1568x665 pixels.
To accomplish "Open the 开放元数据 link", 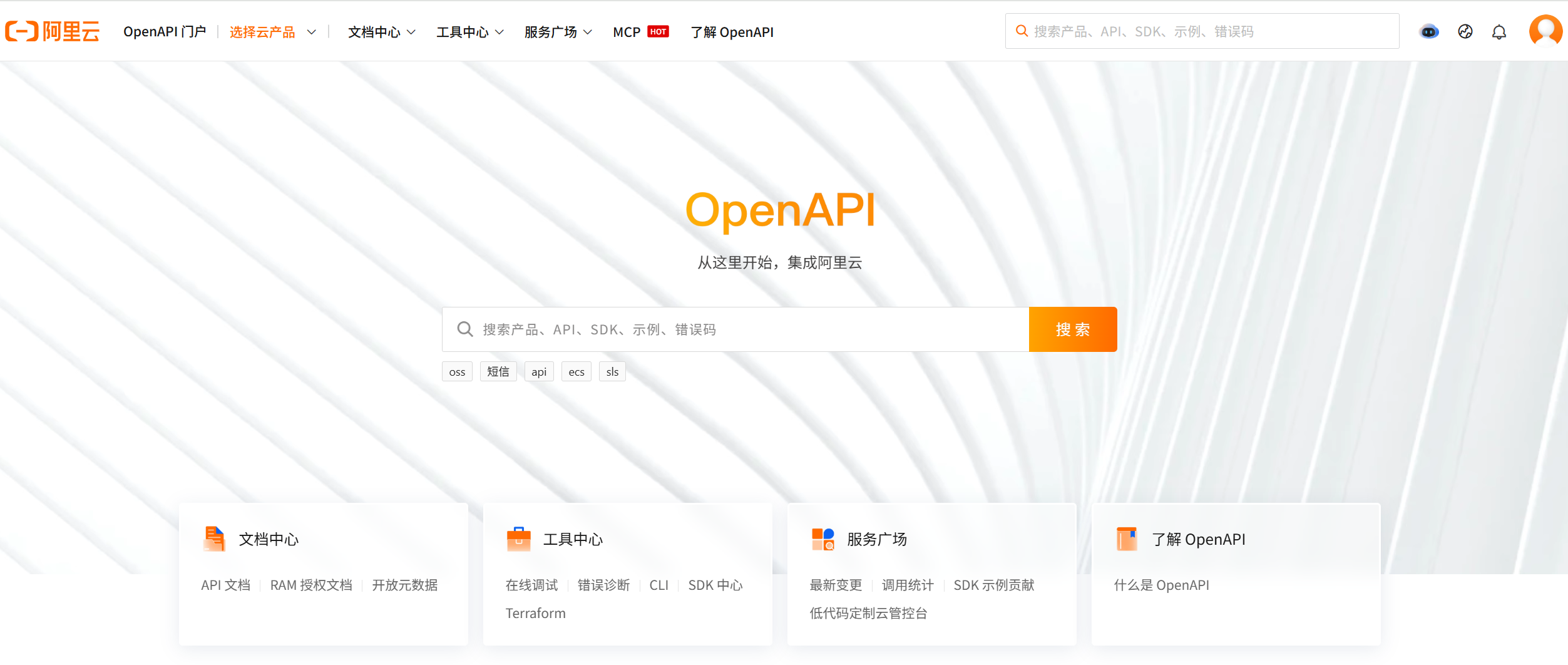I will [405, 585].
